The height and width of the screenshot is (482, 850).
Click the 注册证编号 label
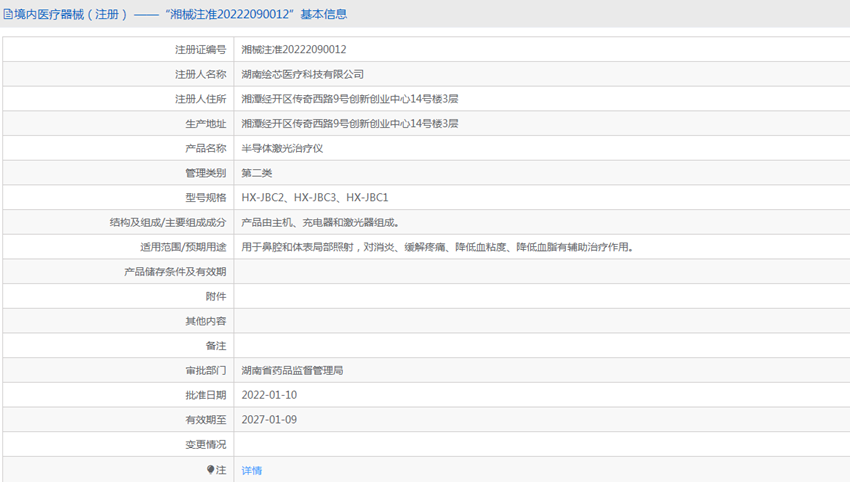point(201,49)
